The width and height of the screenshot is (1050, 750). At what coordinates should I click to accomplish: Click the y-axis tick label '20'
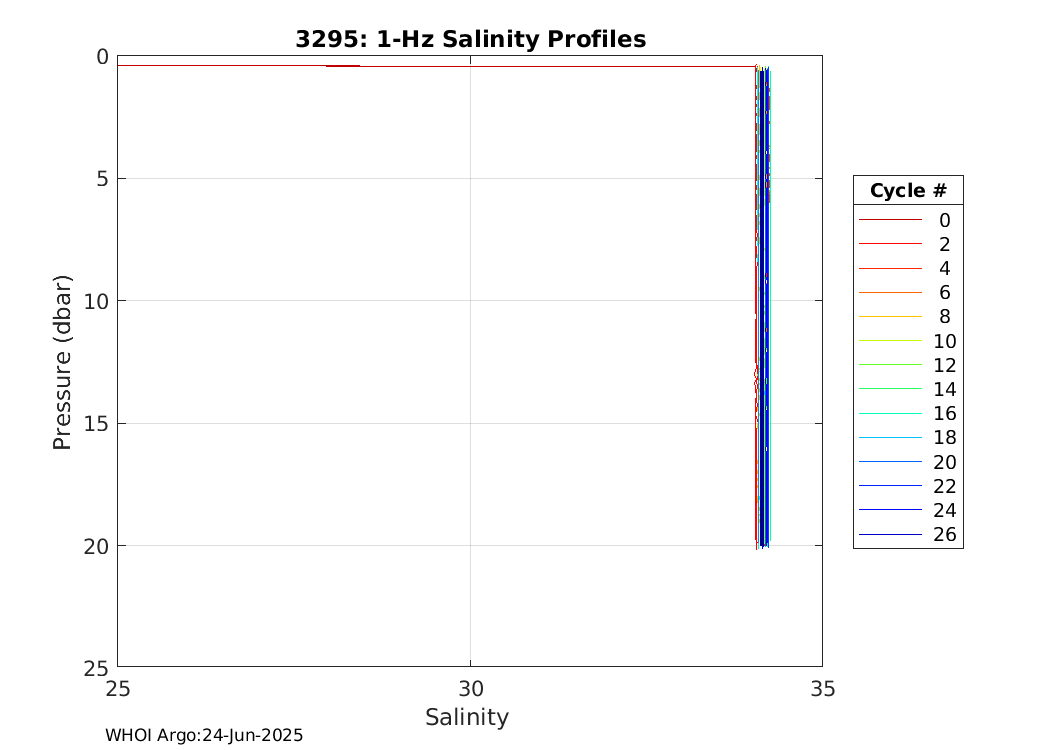click(x=96, y=546)
